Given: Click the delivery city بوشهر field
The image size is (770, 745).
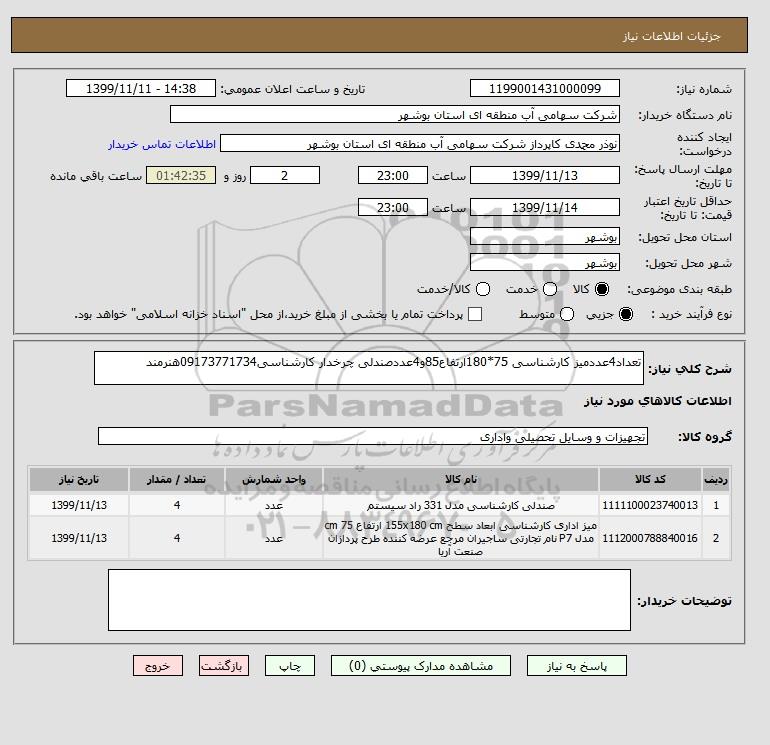Looking at the screenshot, I should [x=545, y=263].
